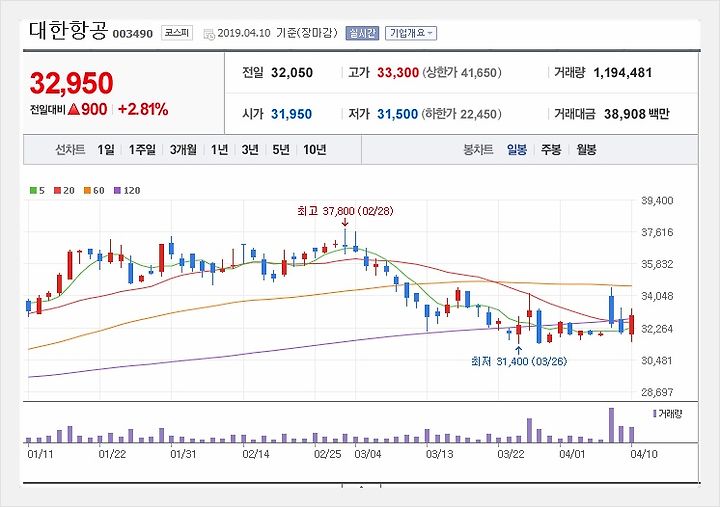Select the 1주일 line chart tab
The height and width of the screenshot is (507, 720).
[142, 150]
